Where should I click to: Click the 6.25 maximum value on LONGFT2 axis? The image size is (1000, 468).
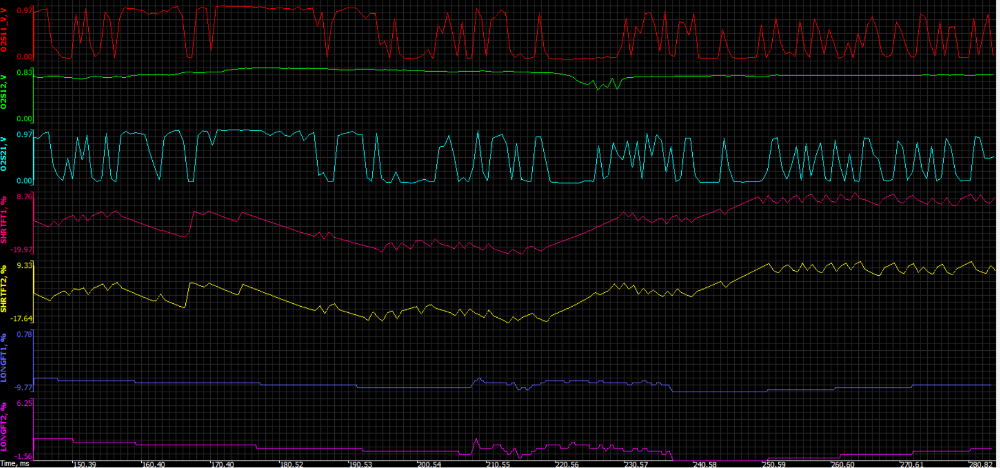coord(25,402)
